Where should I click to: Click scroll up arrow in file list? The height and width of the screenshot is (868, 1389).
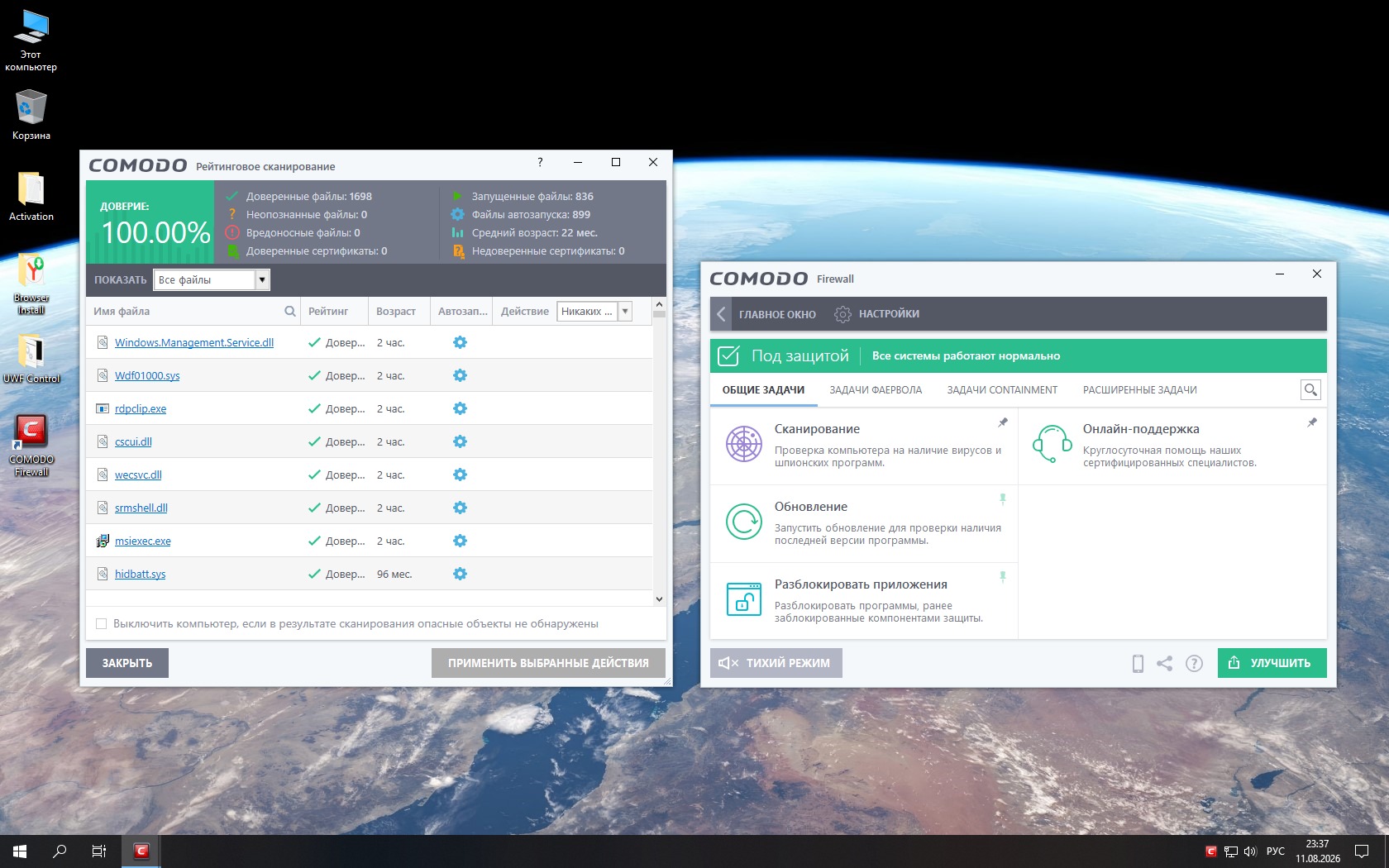659,304
